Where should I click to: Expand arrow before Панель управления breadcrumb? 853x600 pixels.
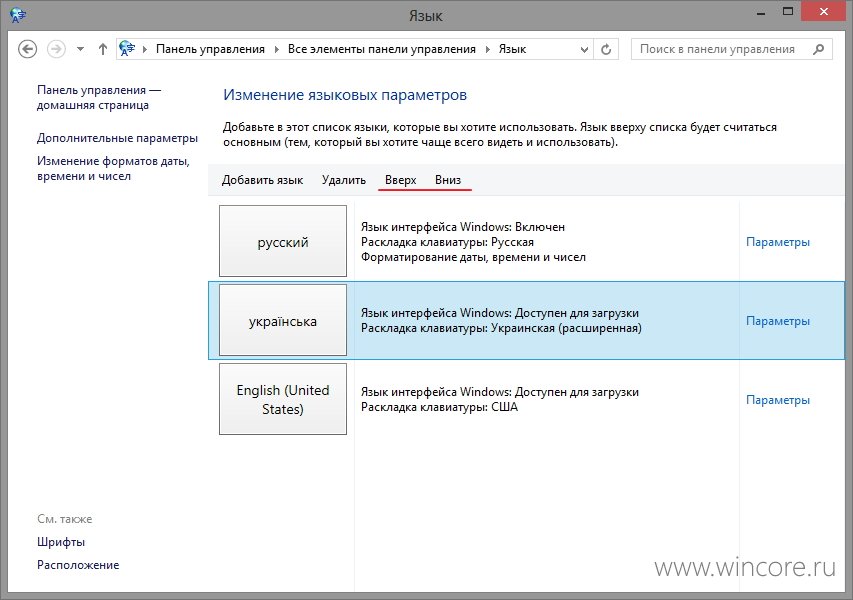145,50
